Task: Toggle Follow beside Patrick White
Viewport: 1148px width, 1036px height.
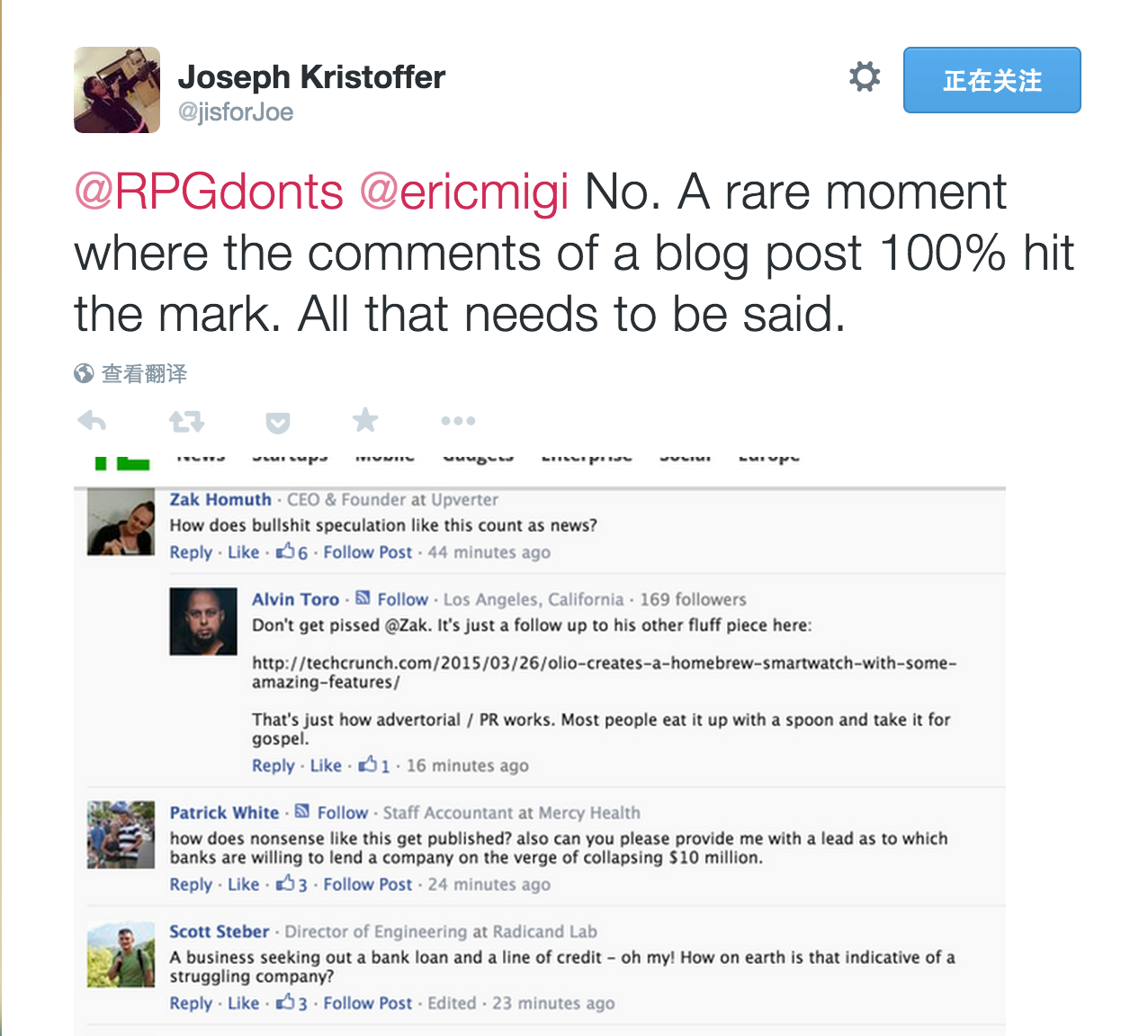Action: (342, 813)
